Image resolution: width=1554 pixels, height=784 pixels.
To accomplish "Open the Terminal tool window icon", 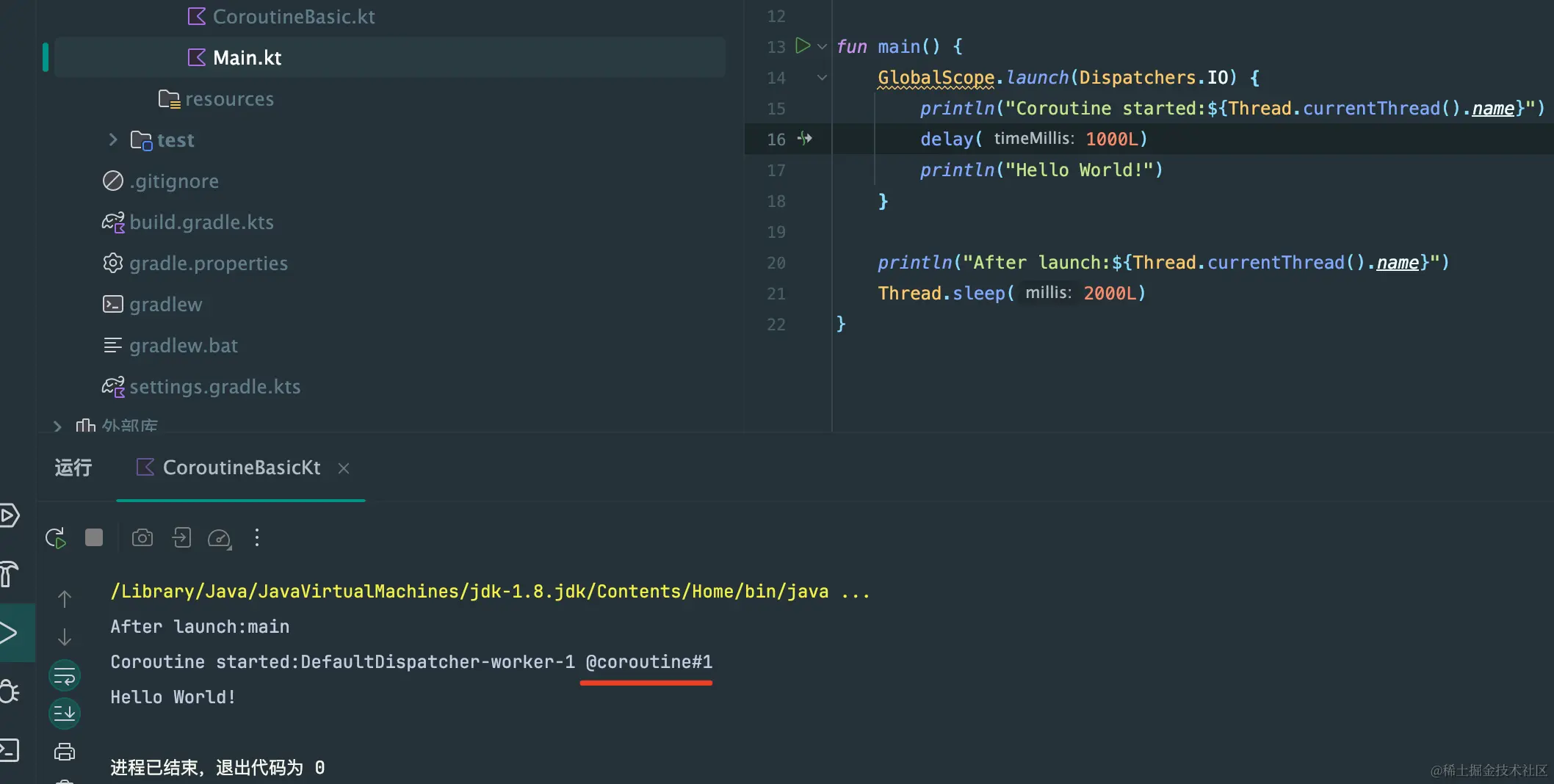I will coord(9,749).
